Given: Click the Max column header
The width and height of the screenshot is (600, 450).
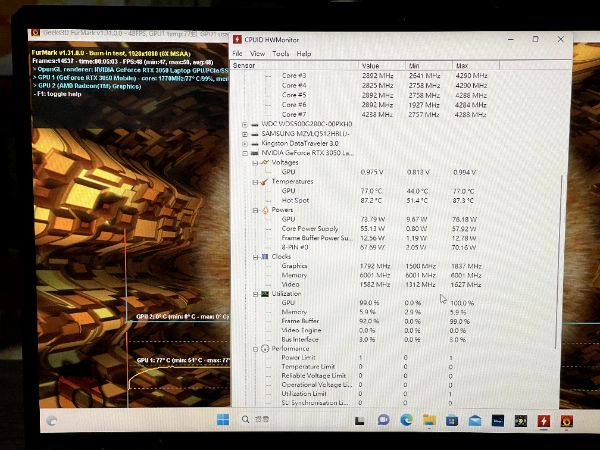Looking at the screenshot, I should (476, 65).
